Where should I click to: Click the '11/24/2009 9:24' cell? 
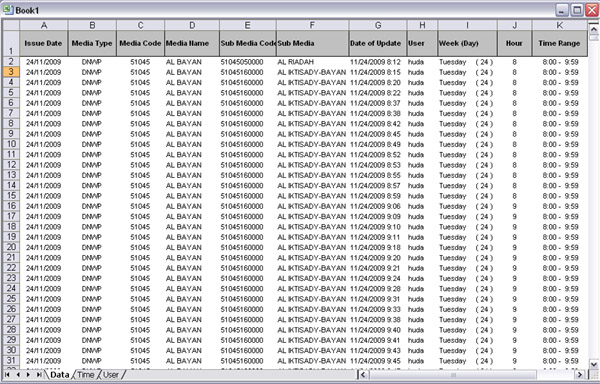(x=378, y=278)
